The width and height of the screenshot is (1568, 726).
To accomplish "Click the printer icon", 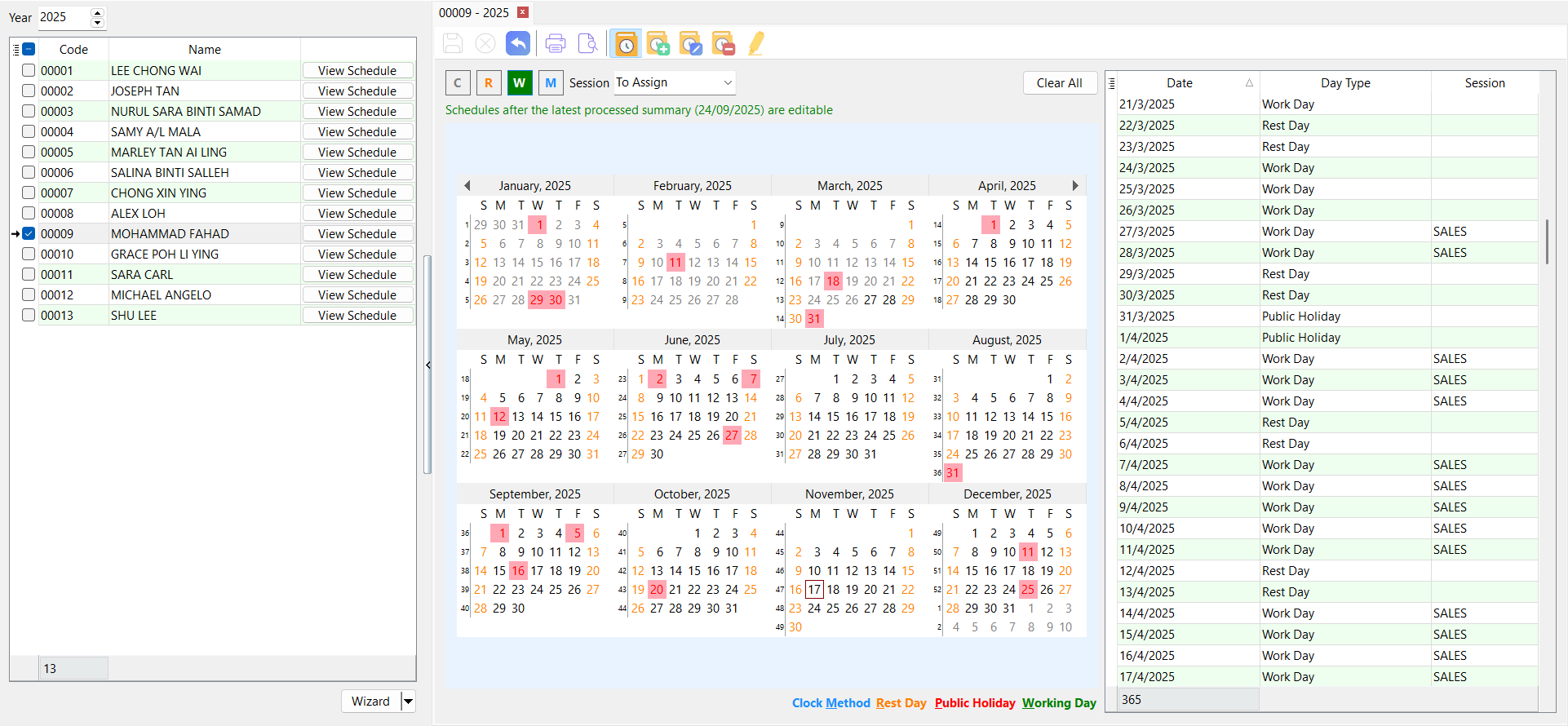I will click(x=556, y=43).
